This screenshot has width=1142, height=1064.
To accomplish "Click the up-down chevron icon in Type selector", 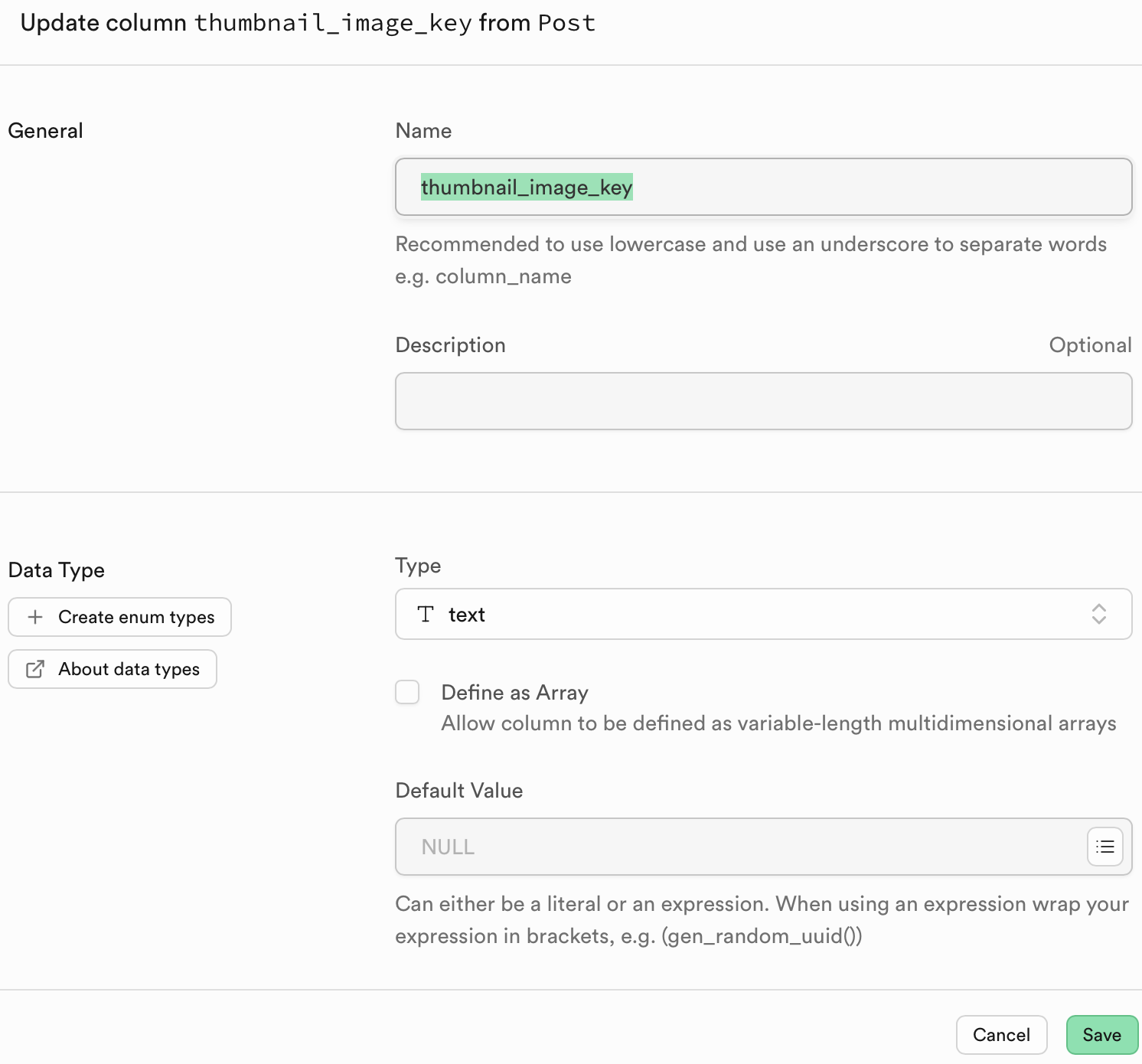I will click(1098, 614).
